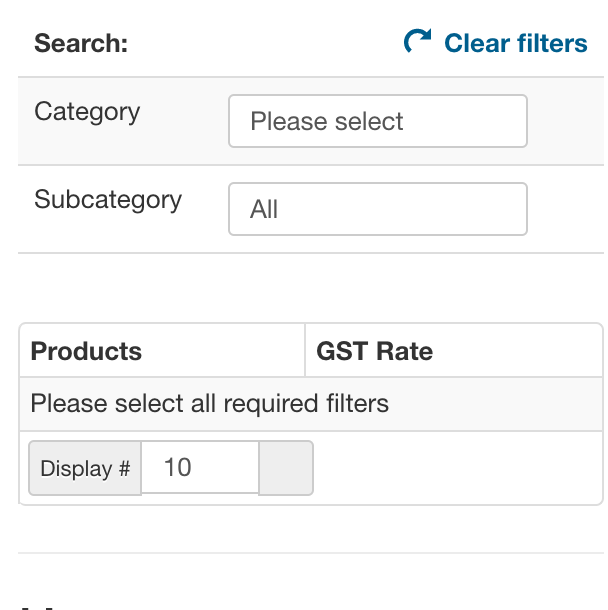Image resolution: width=608 pixels, height=610 pixels.
Task: Open the Category 'Please select' dropdown
Action: [377, 121]
